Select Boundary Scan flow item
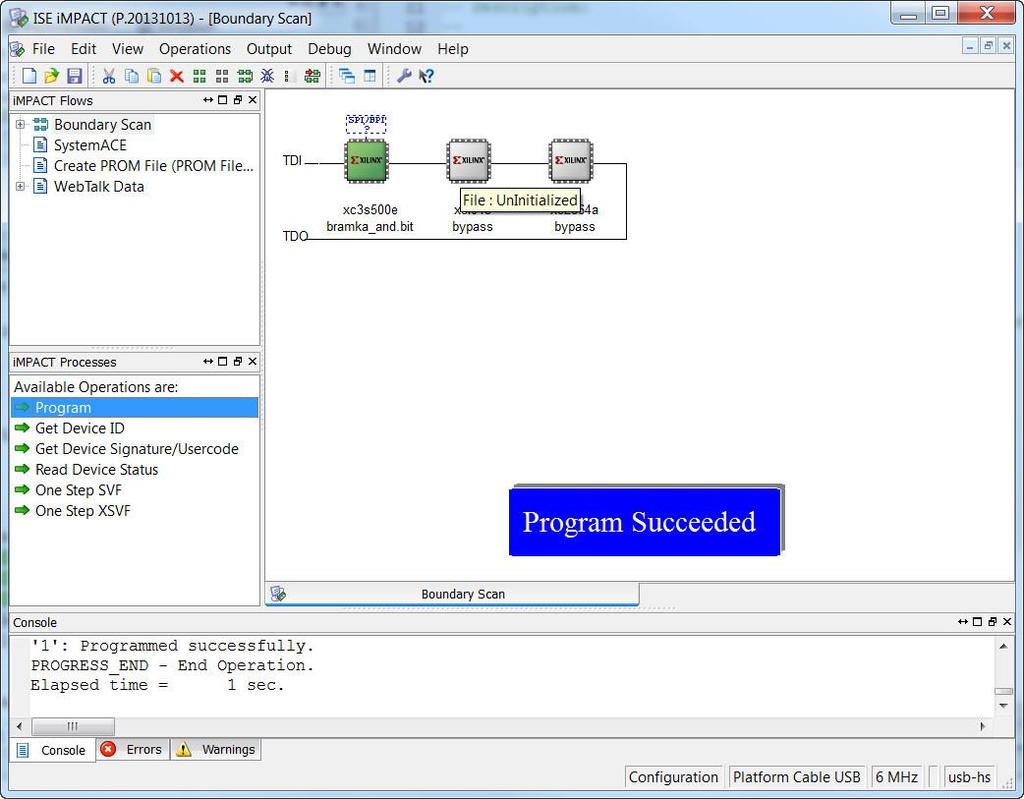The width and height of the screenshot is (1024, 799). (x=103, y=124)
